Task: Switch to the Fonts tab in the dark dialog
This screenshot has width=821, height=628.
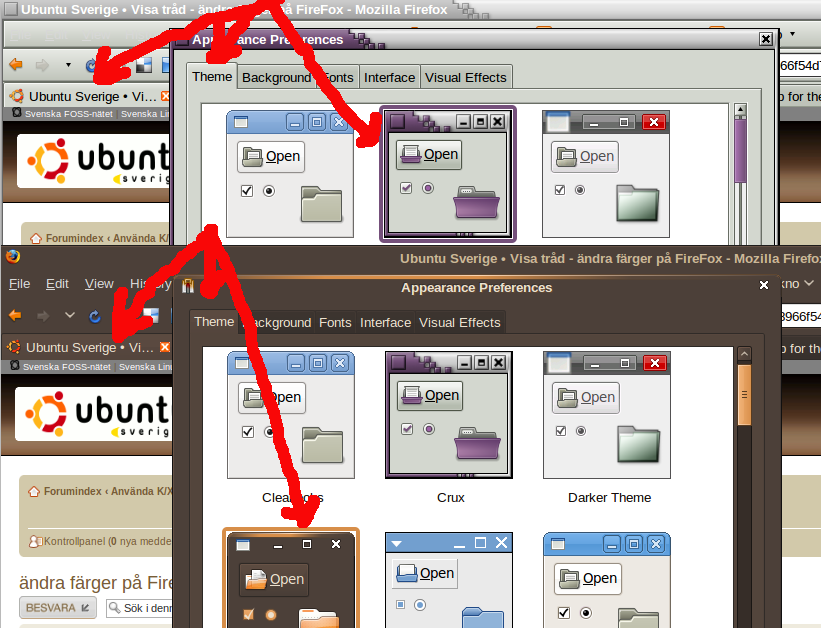Action: (335, 323)
